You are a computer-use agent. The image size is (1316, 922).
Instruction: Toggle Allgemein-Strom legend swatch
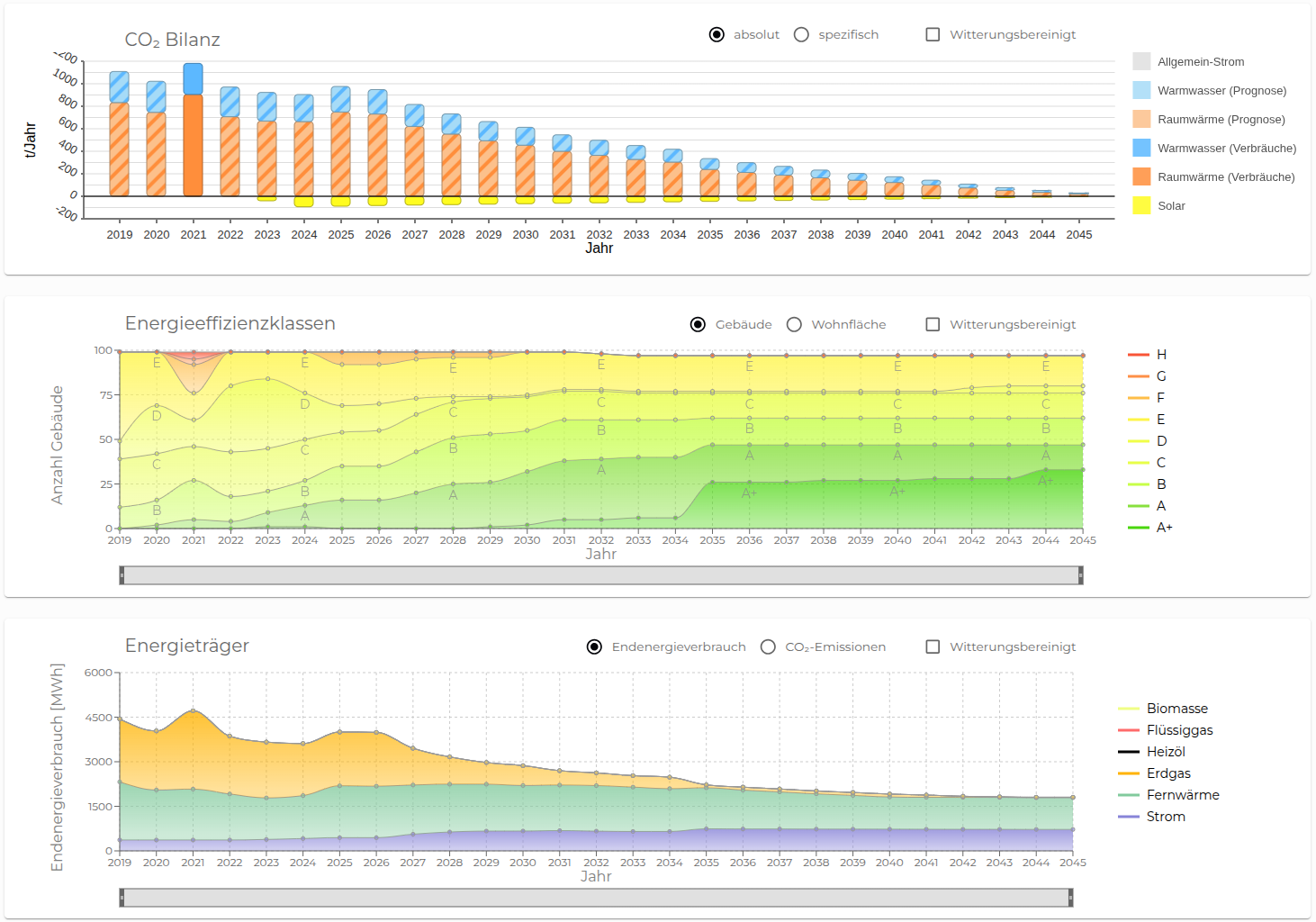1141,61
